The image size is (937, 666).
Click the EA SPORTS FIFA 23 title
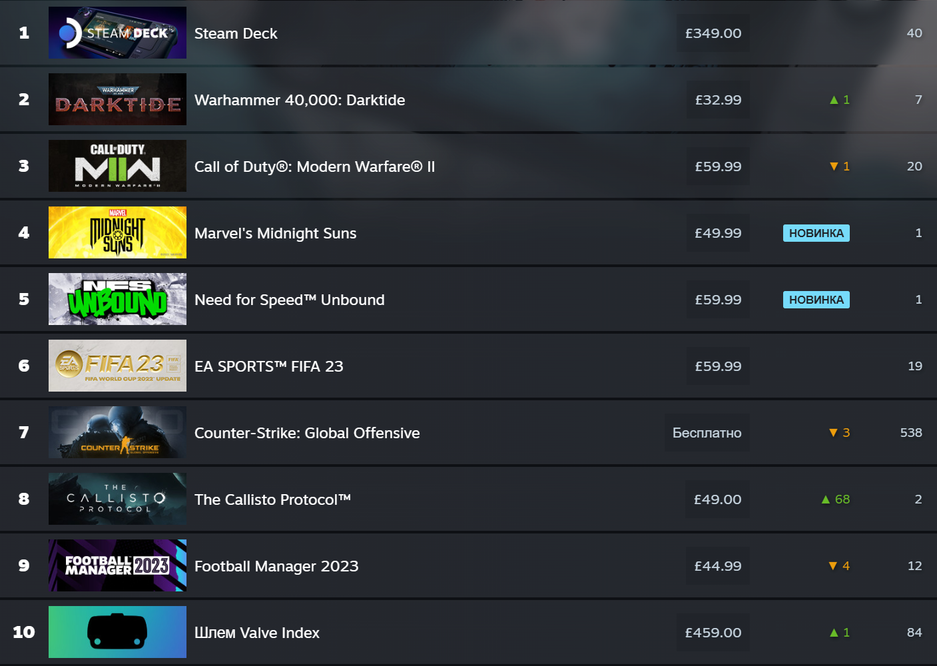point(268,366)
